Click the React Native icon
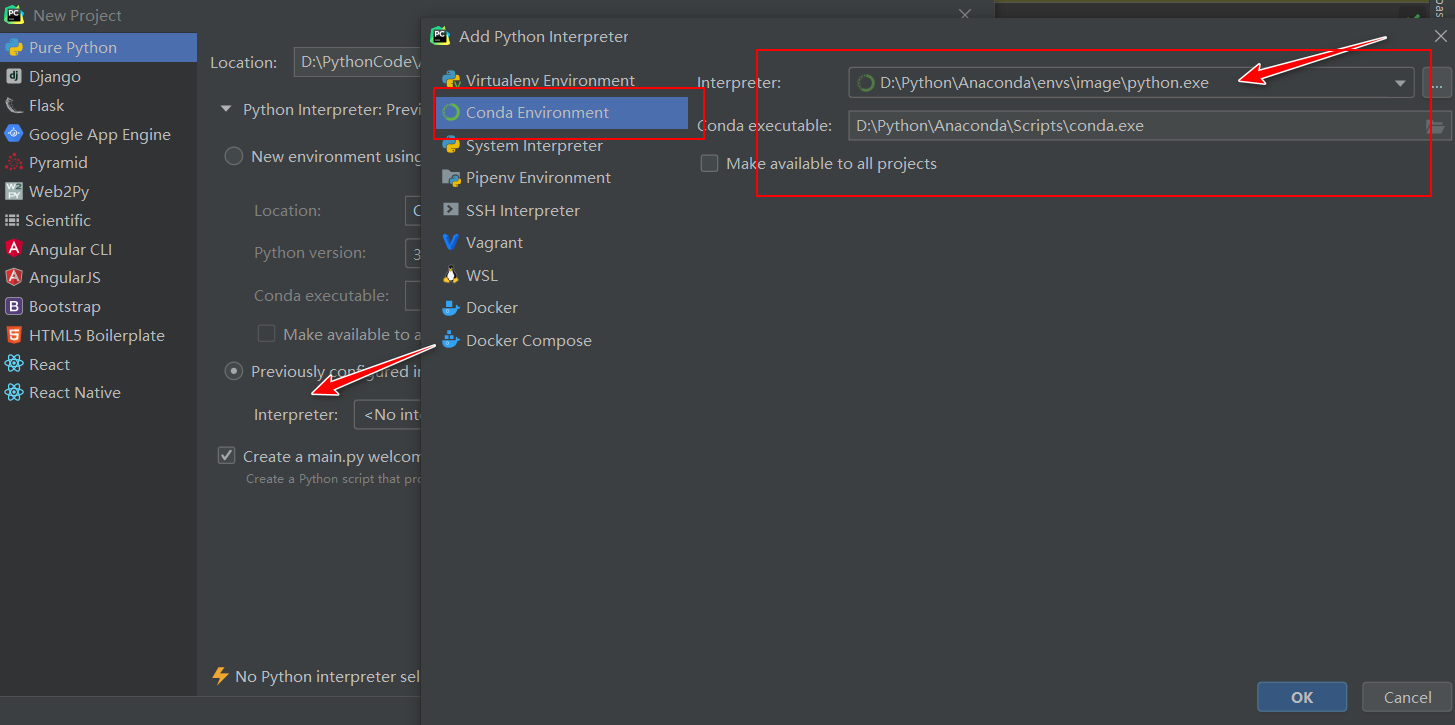The width and height of the screenshot is (1455, 725). (x=14, y=392)
